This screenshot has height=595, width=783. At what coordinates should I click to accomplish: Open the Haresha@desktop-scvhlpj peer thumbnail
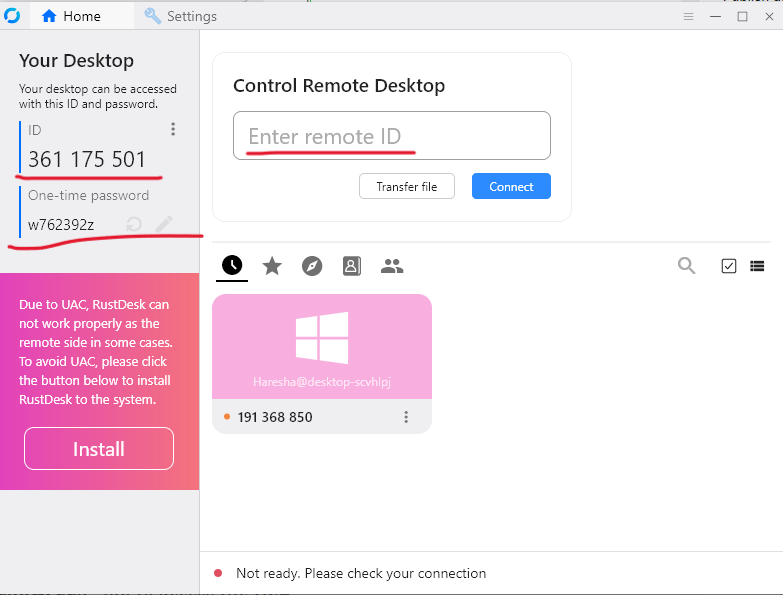(x=322, y=347)
